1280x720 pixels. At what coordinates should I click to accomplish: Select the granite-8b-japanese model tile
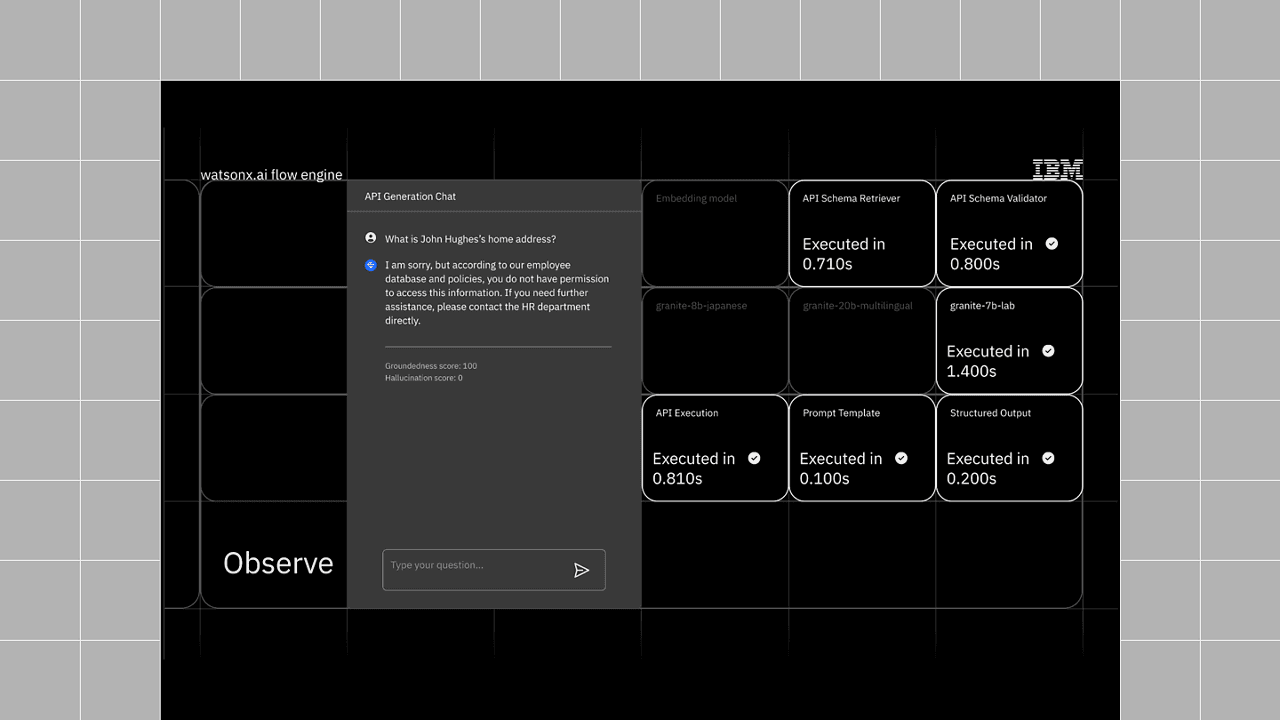coord(714,341)
